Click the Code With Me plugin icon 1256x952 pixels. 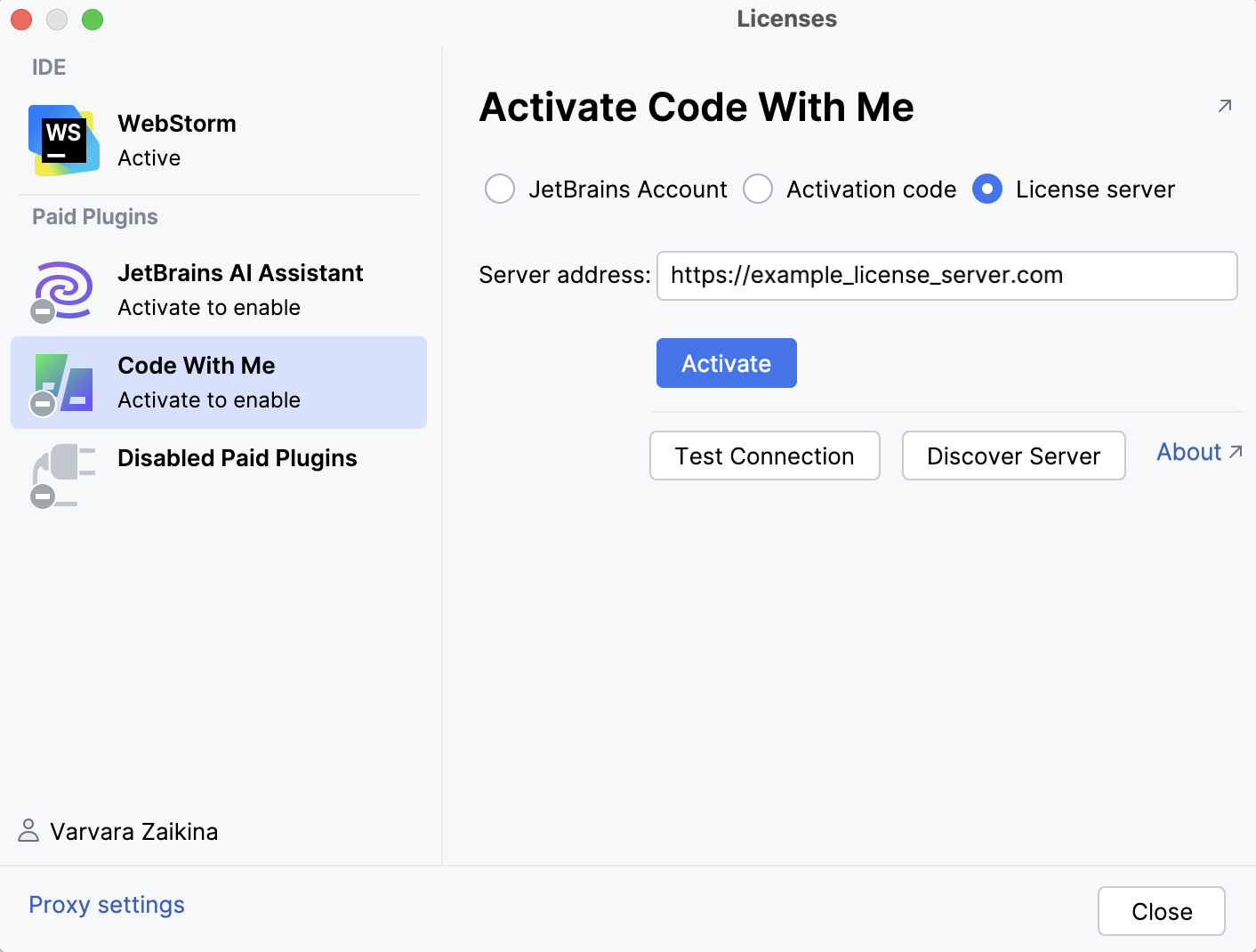(63, 383)
